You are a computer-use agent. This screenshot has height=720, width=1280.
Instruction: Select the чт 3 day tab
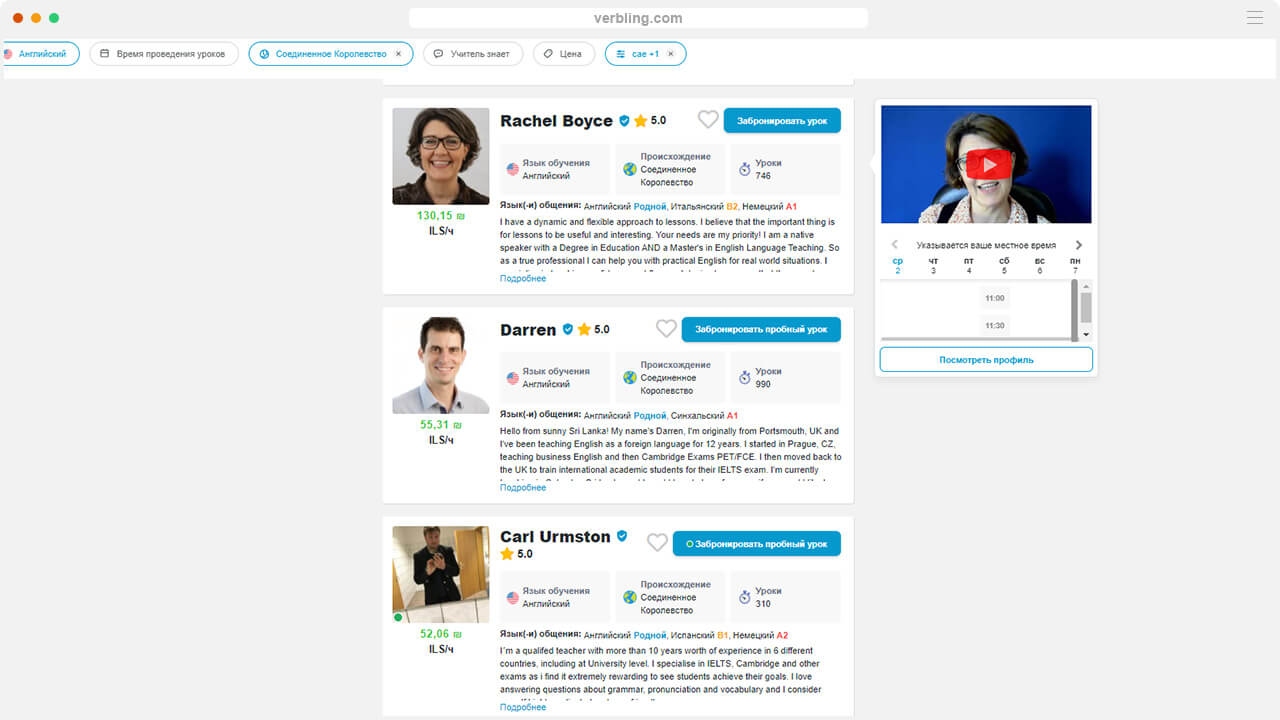click(933, 266)
